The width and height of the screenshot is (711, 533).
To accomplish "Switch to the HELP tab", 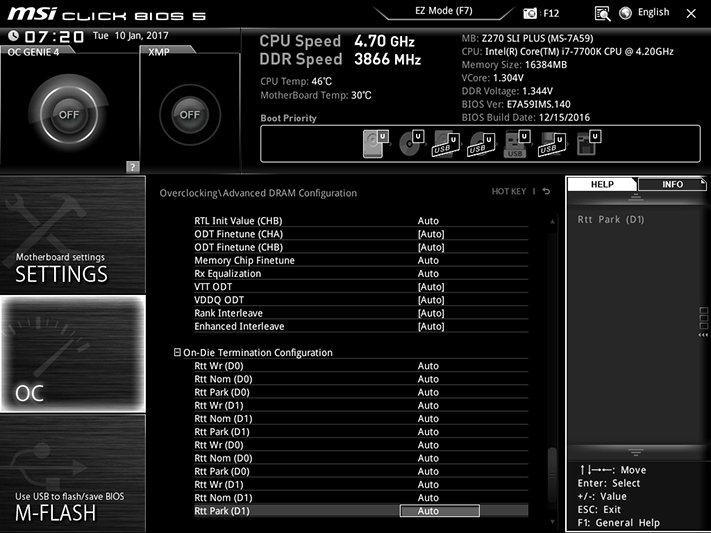I will pos(602,184).
